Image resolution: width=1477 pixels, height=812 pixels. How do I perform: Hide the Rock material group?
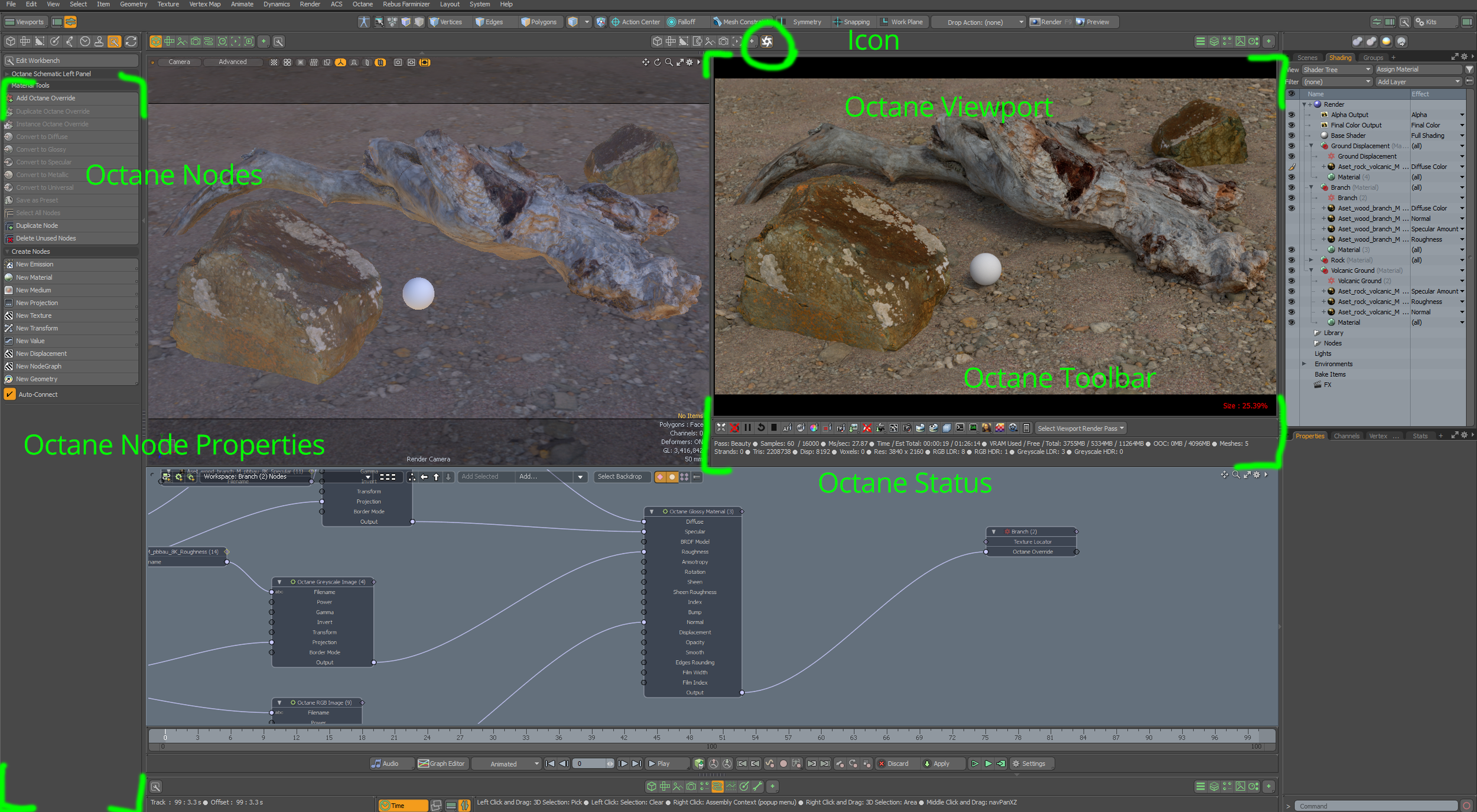click(1291, 260)
